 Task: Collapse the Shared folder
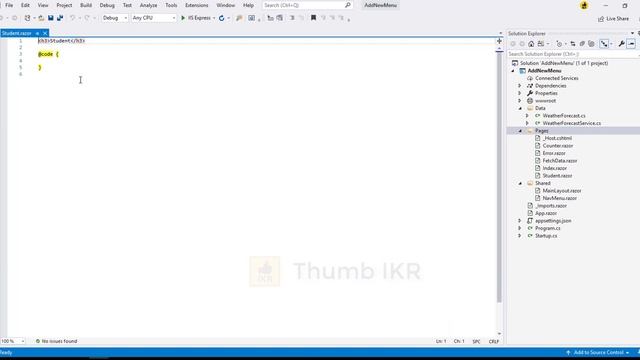tap(520, 183)
